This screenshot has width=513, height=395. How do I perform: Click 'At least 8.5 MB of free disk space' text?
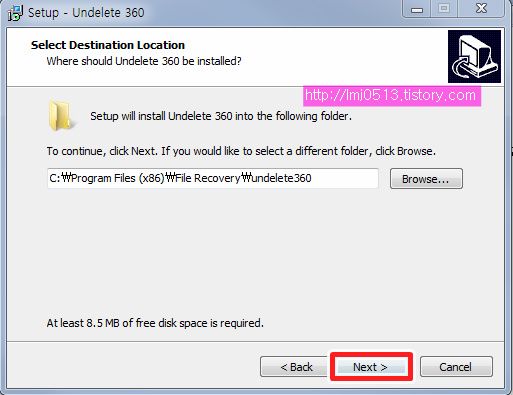tap(155, 323)
